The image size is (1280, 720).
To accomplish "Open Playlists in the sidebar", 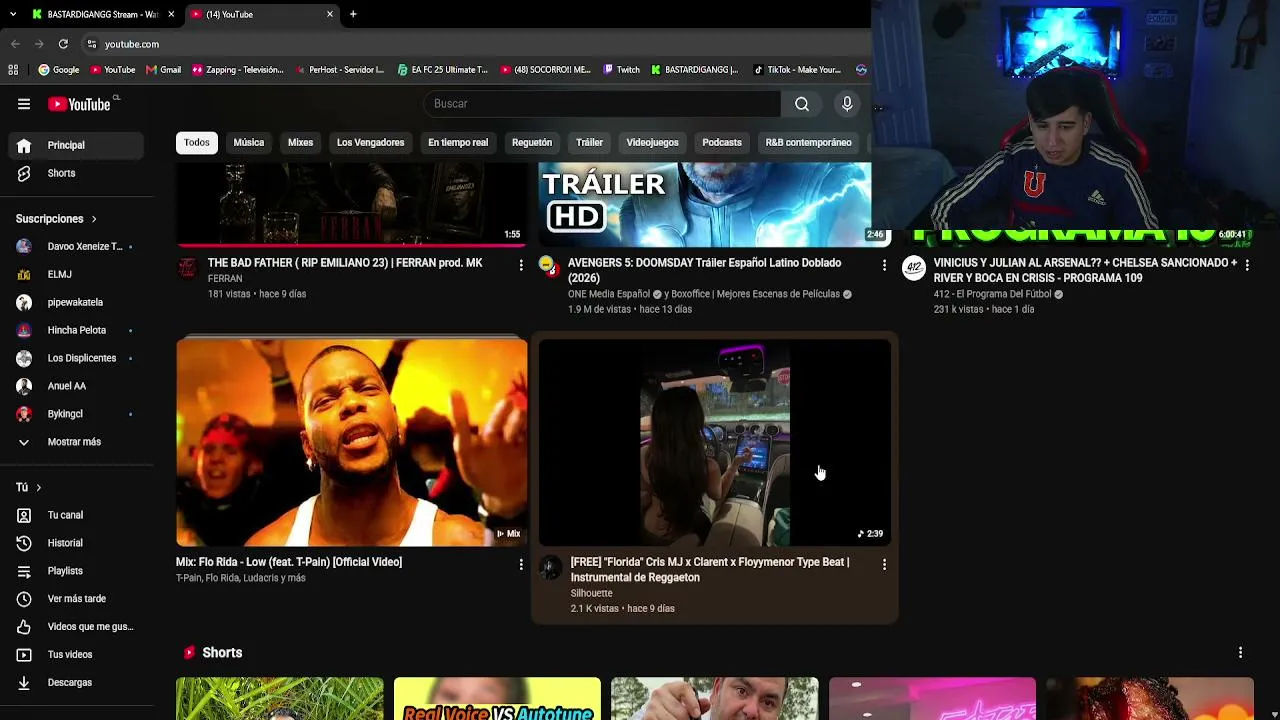I will (x=77, y=571).
